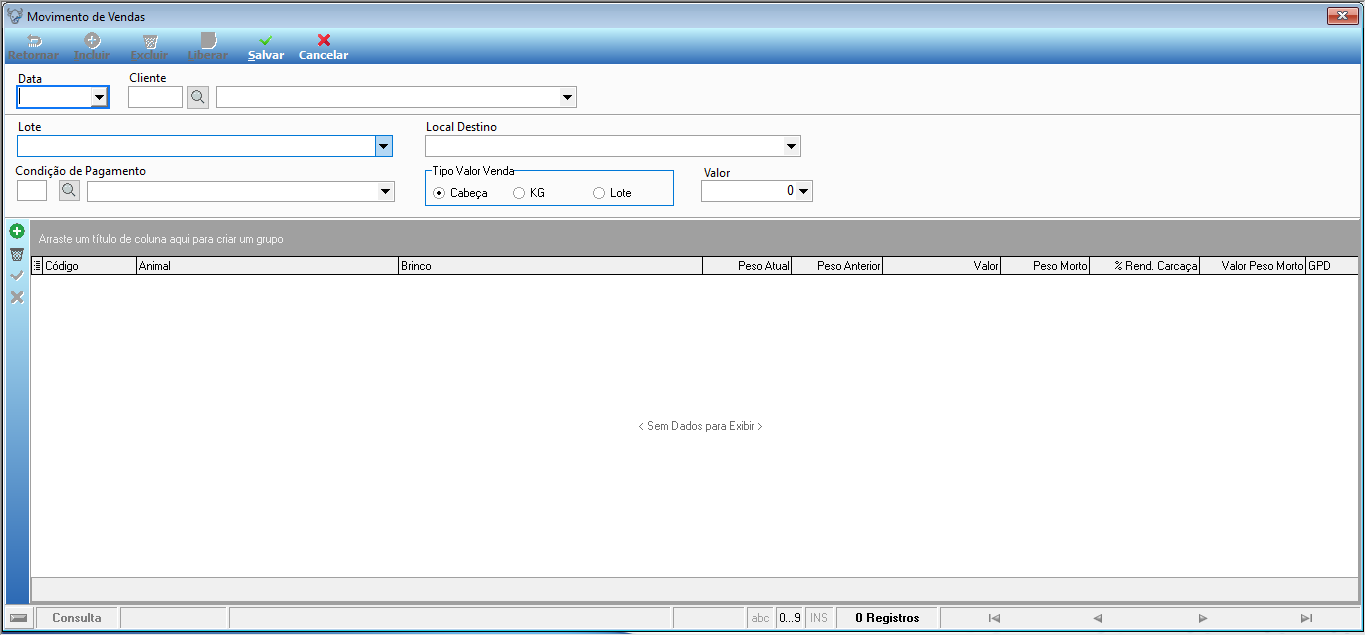The image size is (1366, 636).
Task: Click the Condição de Pagamento search magnifier
Action: point(69,190)
